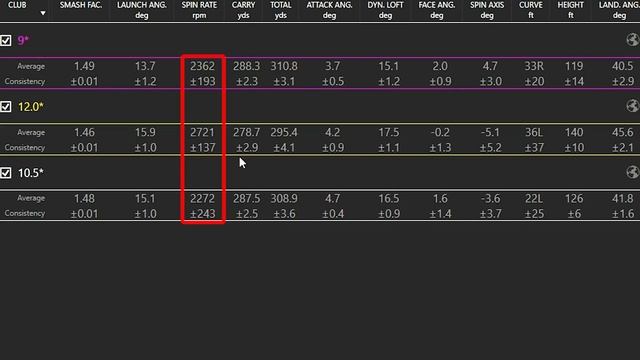The height and width of the screenshot is (360, 640).
Task: Click height value 126
Action: pos(574,198)
